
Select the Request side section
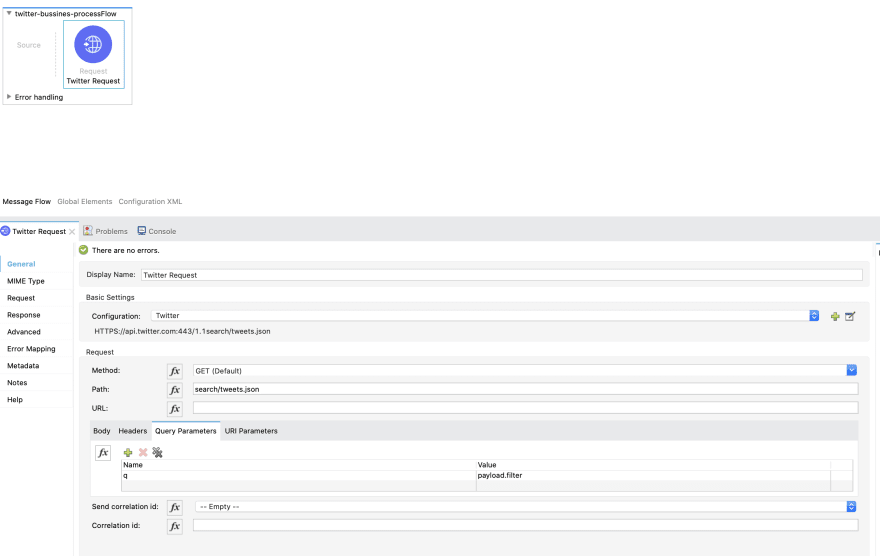[21, 298]
